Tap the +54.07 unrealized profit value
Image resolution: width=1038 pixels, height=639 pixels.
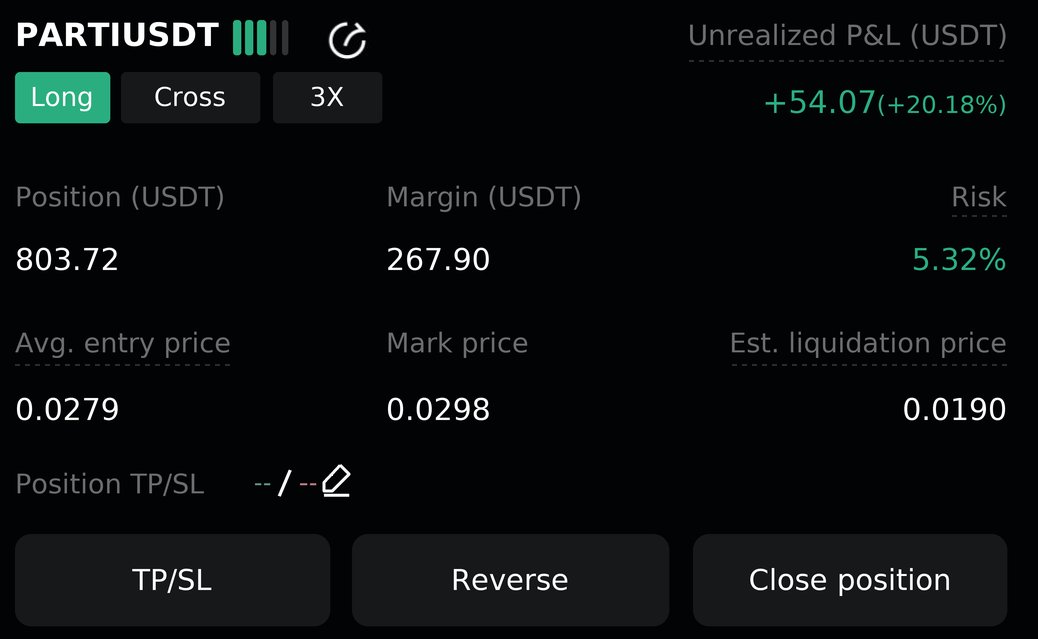point(820,103)
